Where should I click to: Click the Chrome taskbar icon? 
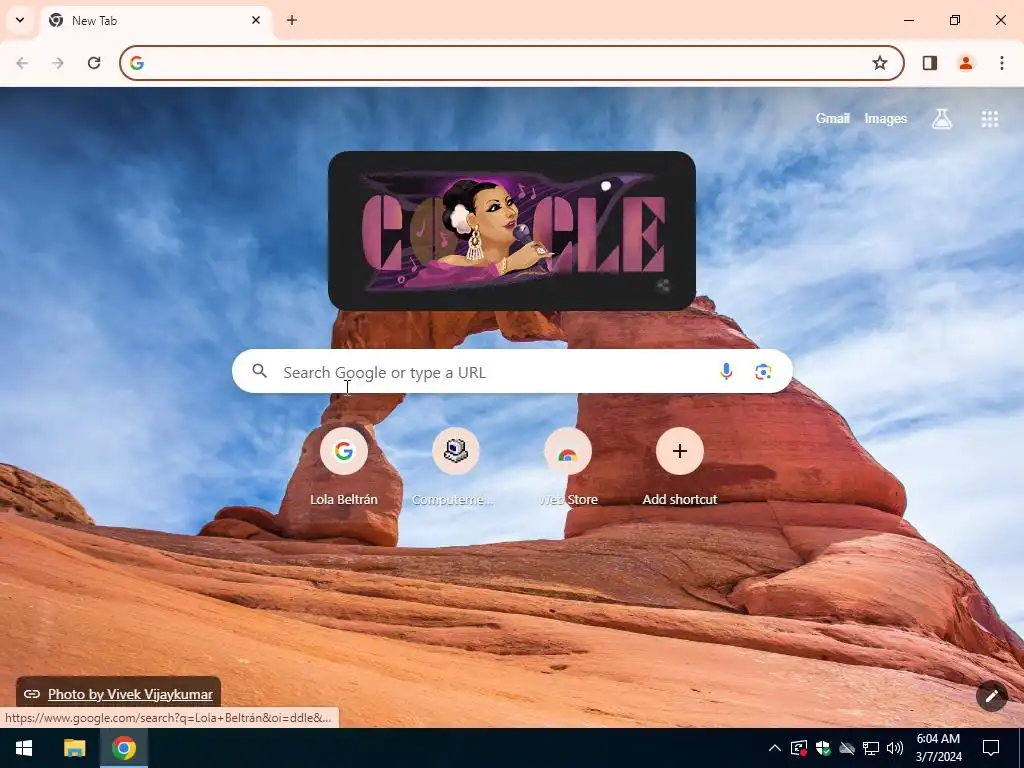tap(124, 748)
